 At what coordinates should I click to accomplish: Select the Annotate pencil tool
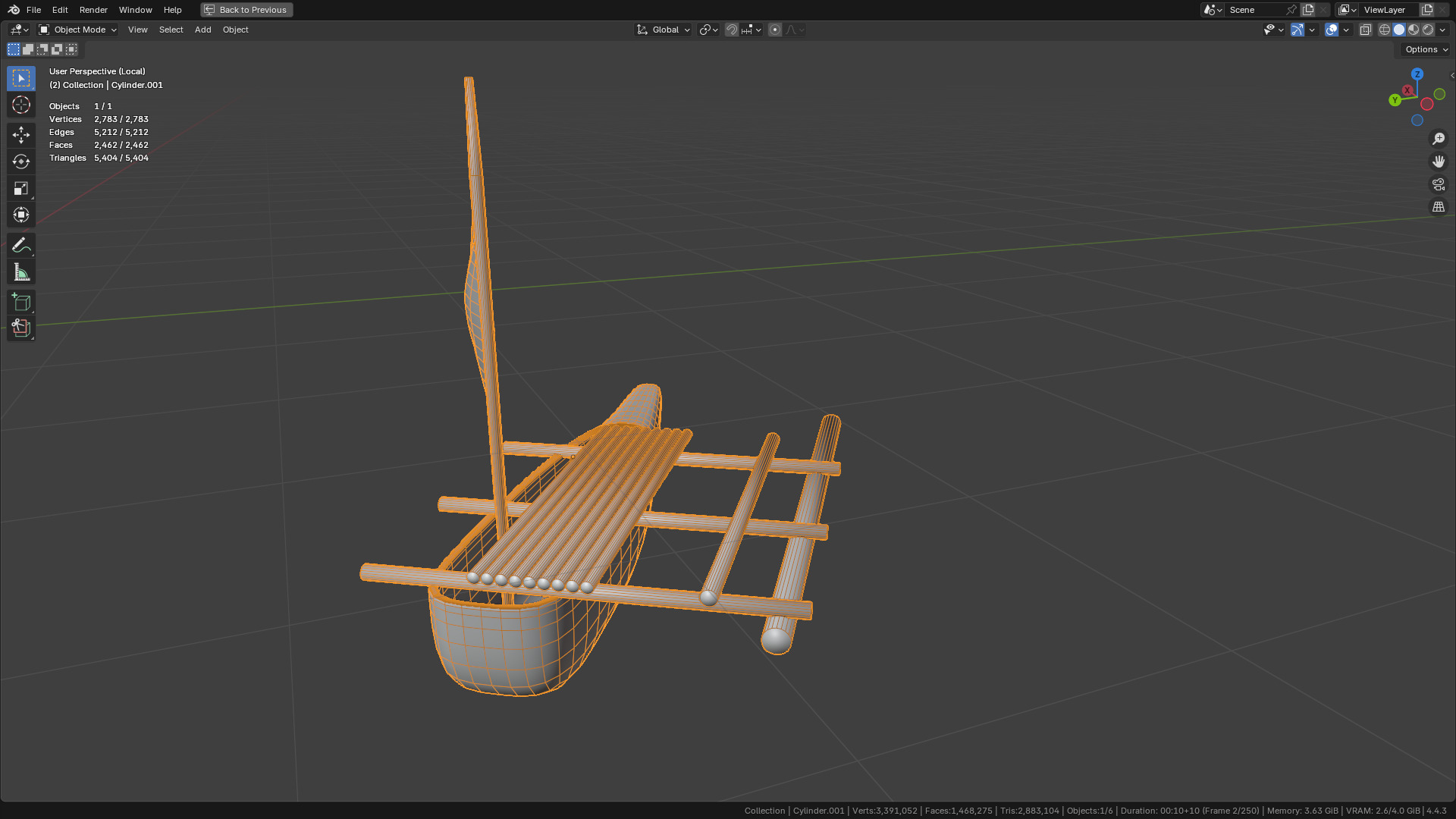21,245
